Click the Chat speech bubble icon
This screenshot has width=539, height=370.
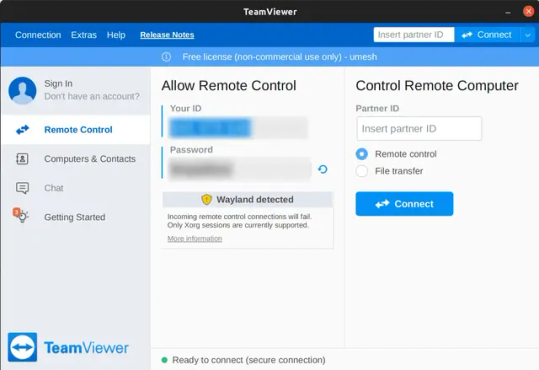(22, 188)
